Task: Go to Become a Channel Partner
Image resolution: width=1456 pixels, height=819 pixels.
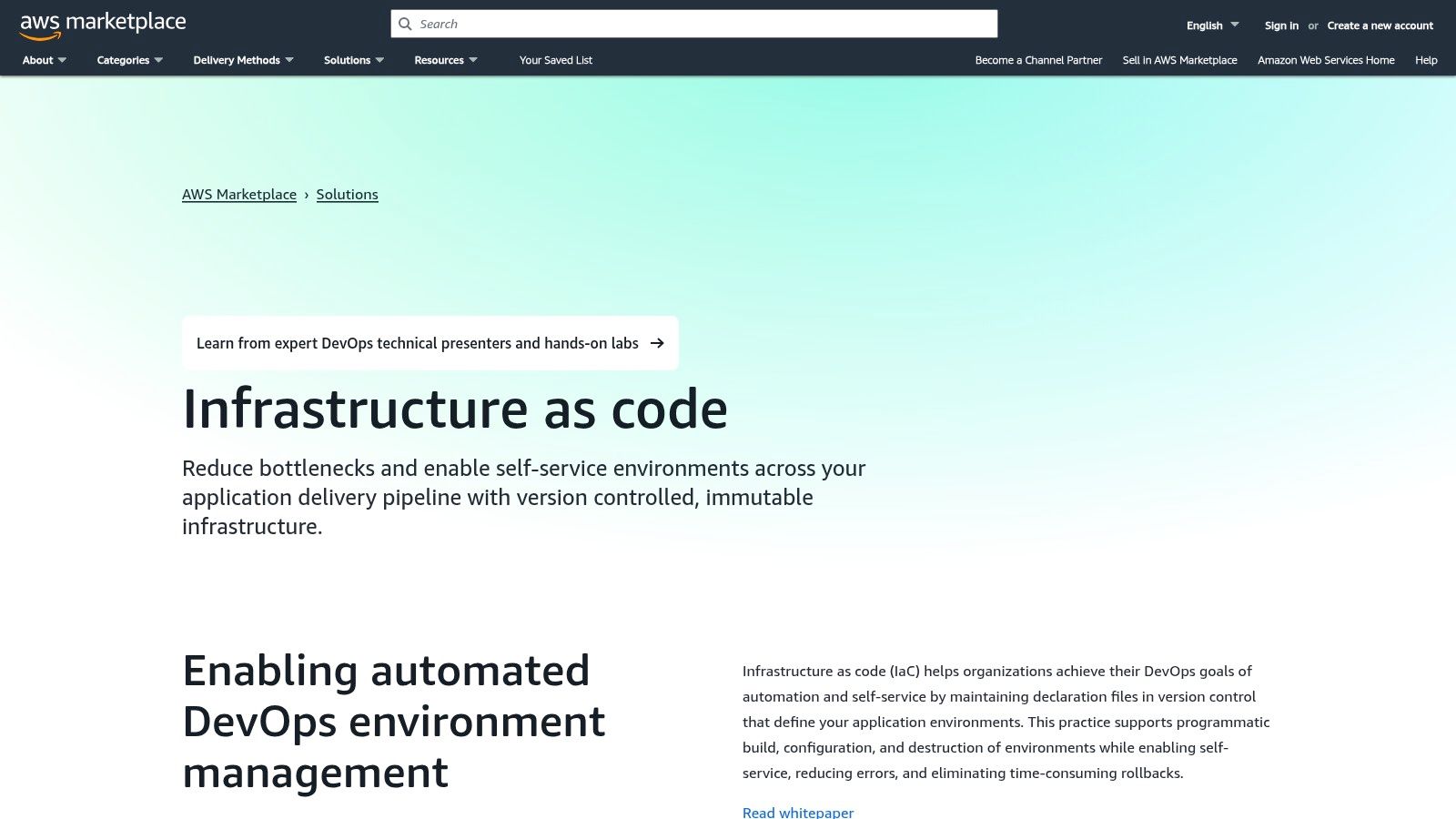Action: [1038, 60]
